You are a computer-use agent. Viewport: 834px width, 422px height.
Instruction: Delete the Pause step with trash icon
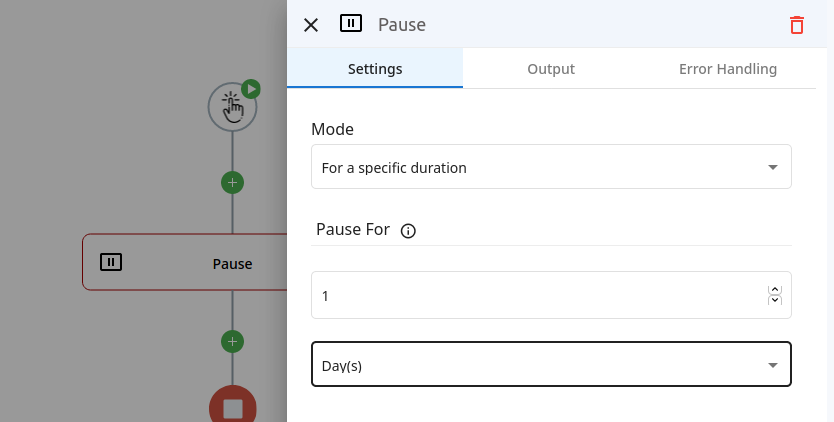point(796,25)
